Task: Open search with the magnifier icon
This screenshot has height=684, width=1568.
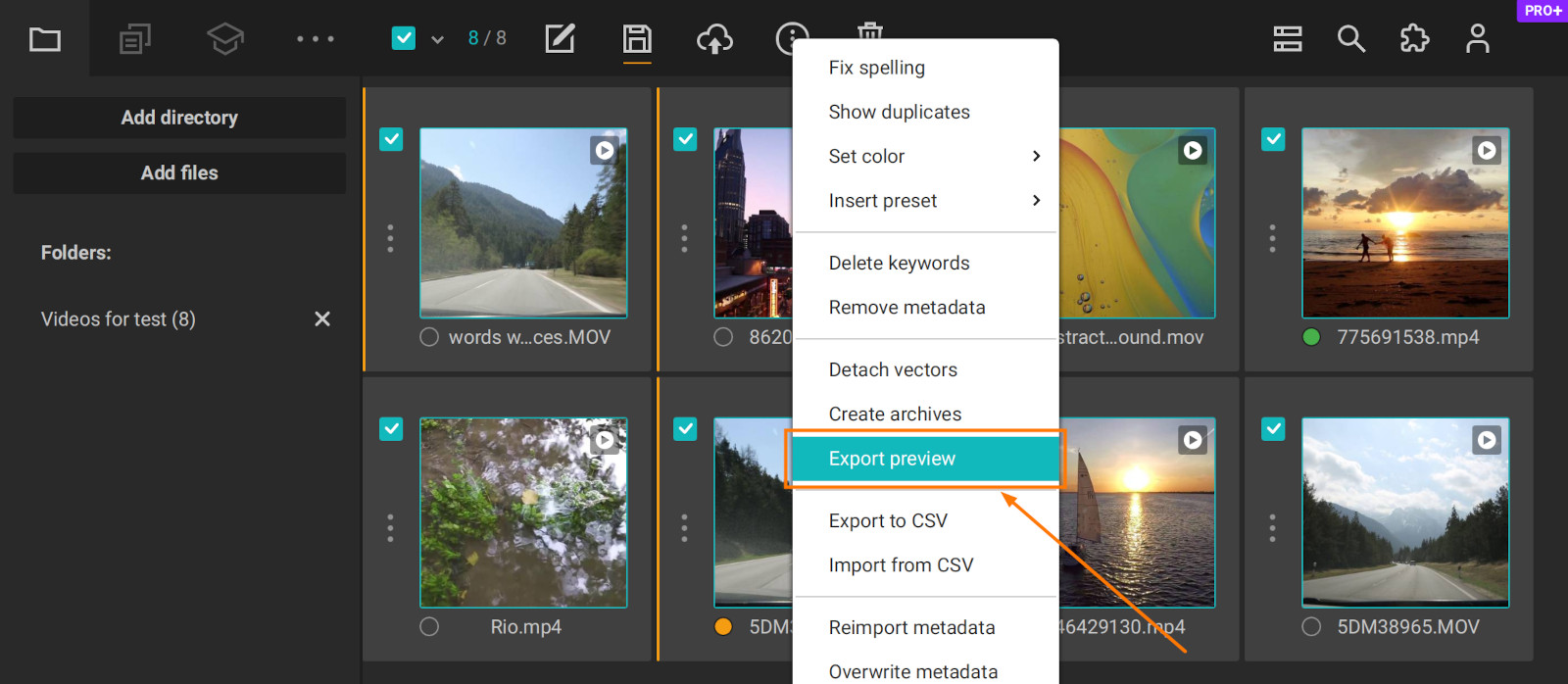Action: coord(1351,39)
